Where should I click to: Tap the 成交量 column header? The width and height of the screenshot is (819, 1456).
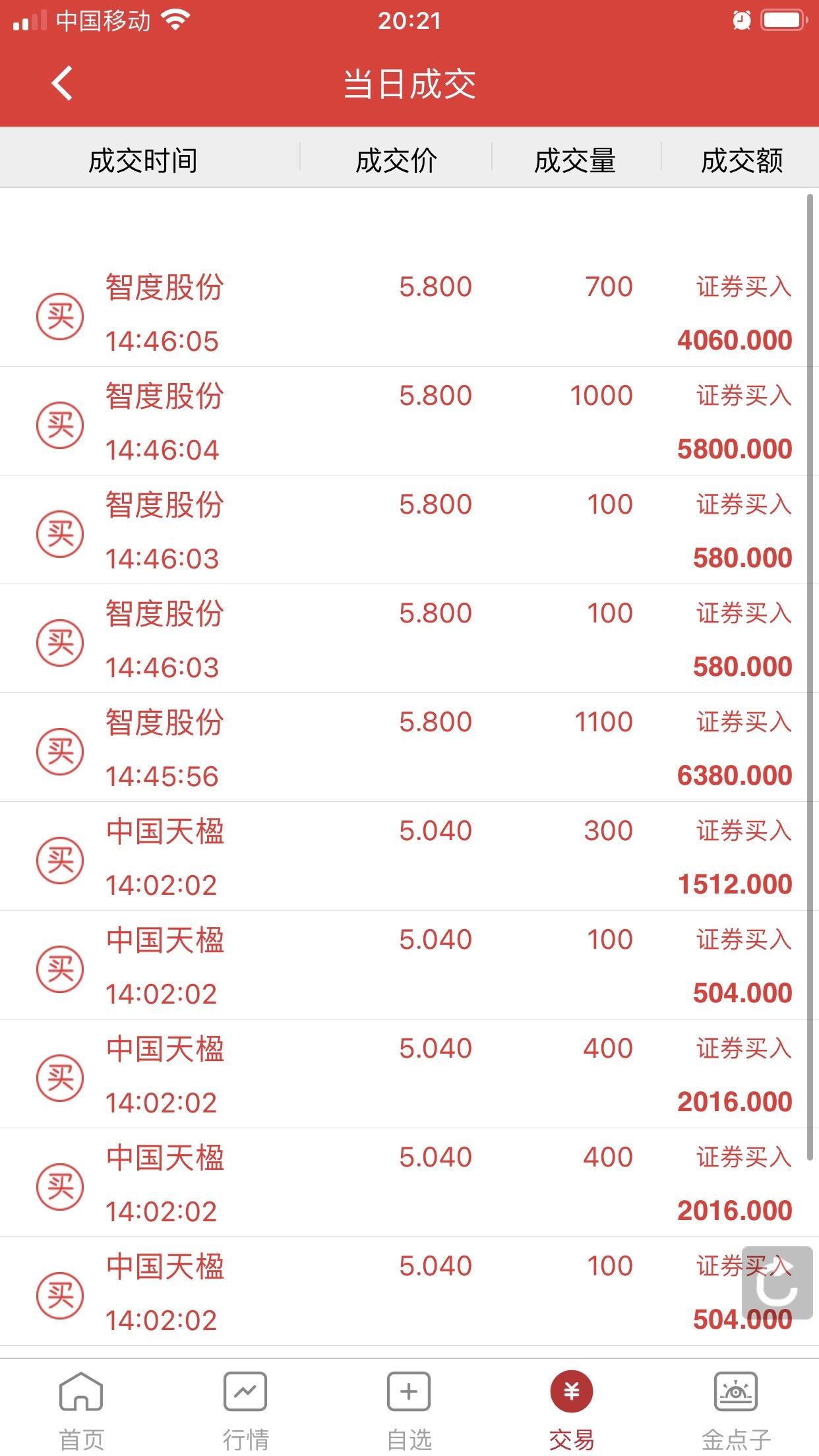575,160
